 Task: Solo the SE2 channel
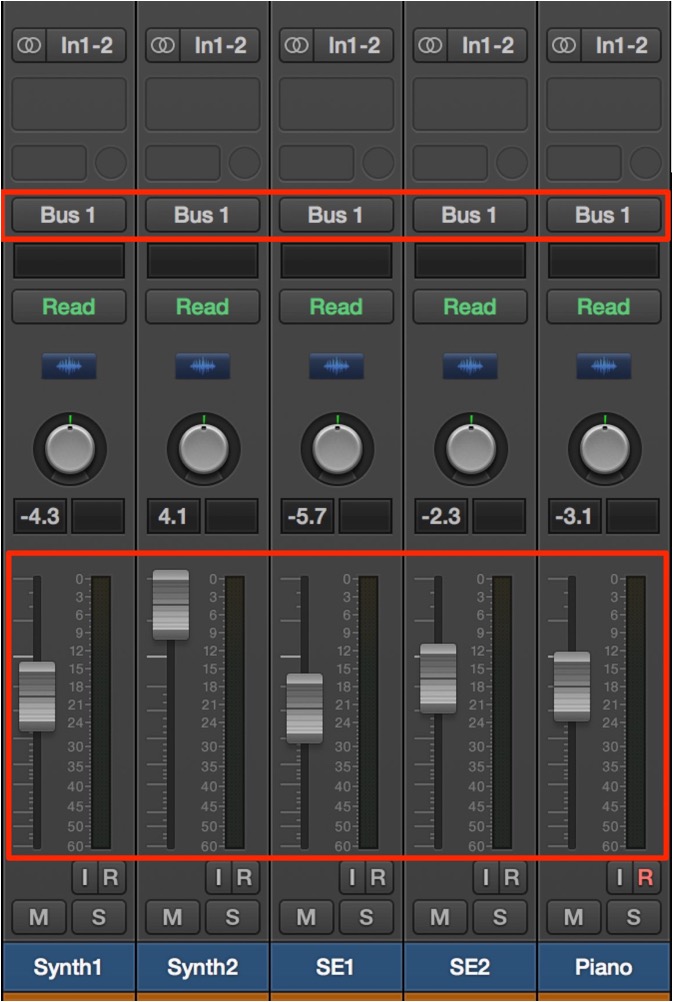click(x=499, y=918)
